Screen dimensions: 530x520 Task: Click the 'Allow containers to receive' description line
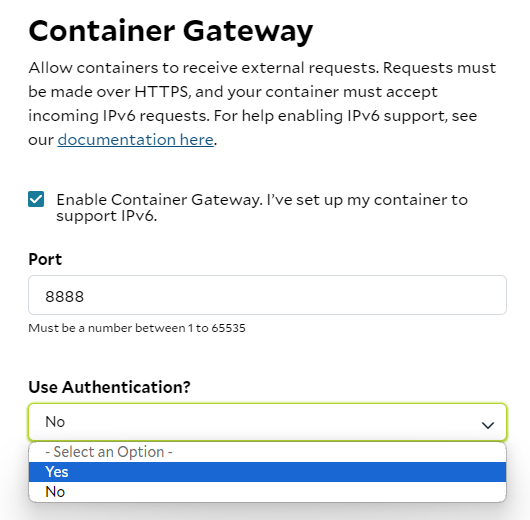(x=262, y=68)
